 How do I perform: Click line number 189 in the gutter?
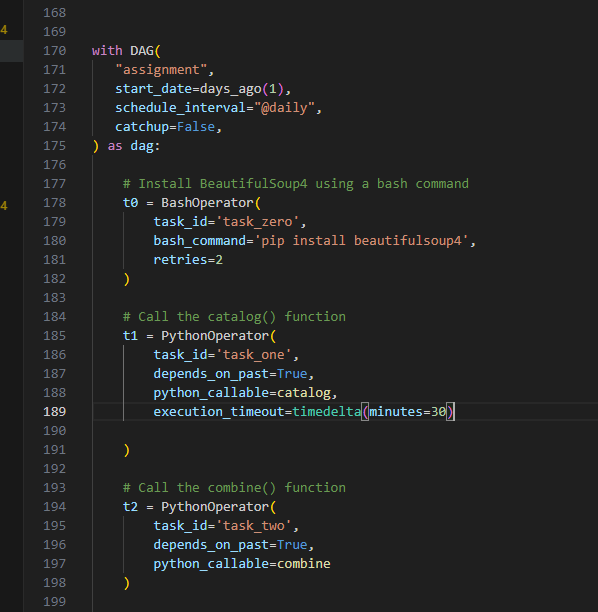pyautogui.click(x=55, y=412)
